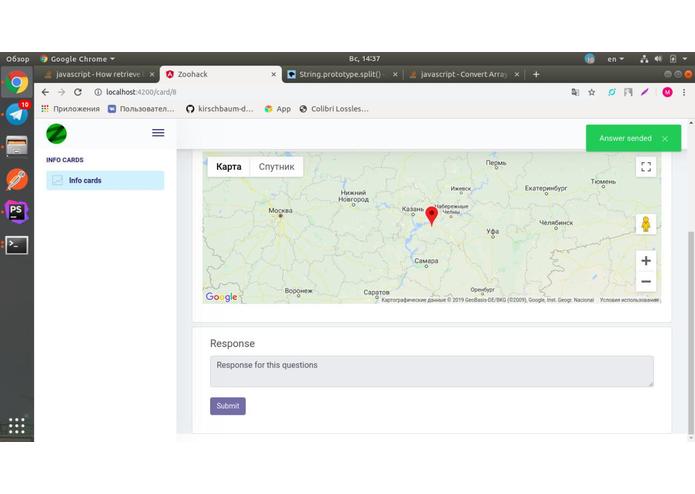The width and height of the screenshot is (695, 494).
Task: Open Приложения bookmarks shortcut
Action: (x=70, y=109)
